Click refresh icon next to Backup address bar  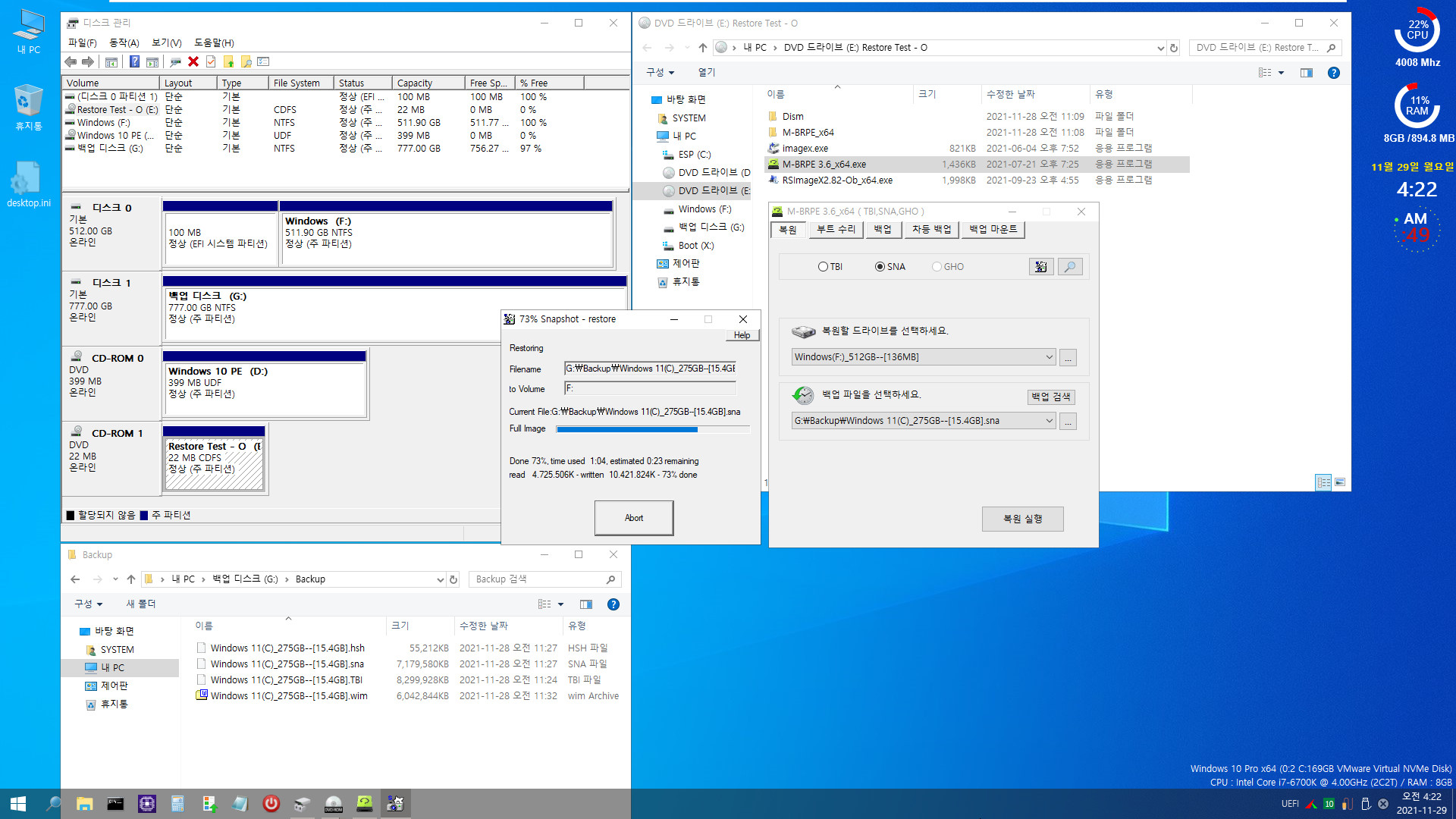(453, 579)
